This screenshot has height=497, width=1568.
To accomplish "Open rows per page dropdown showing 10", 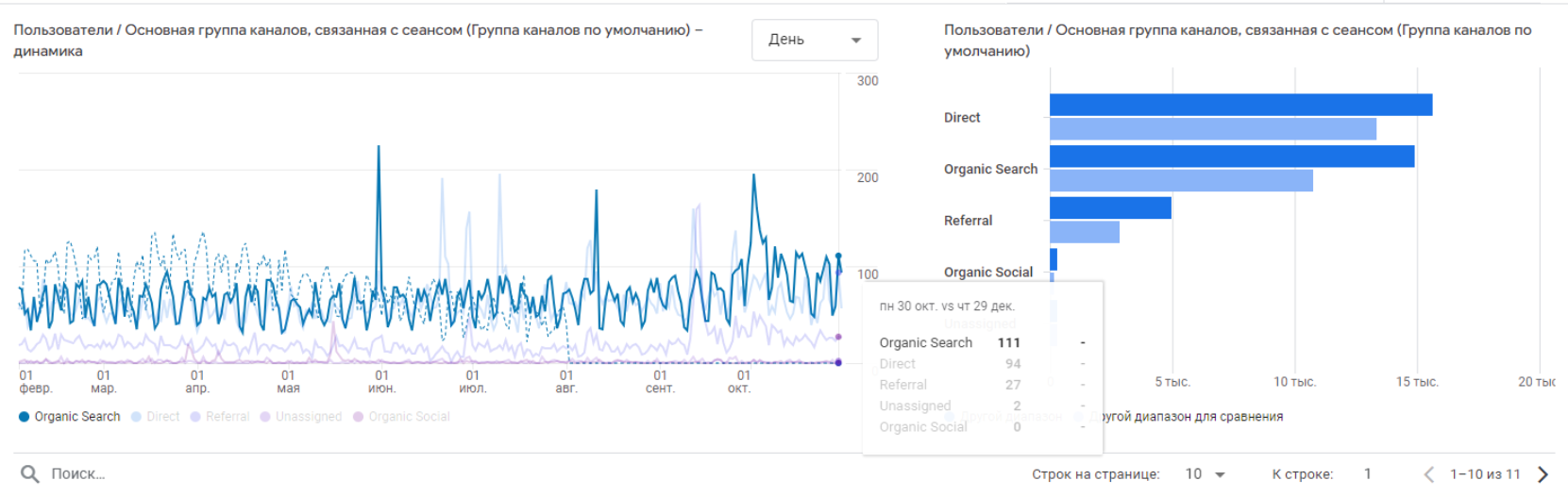I will [1206, 474].
